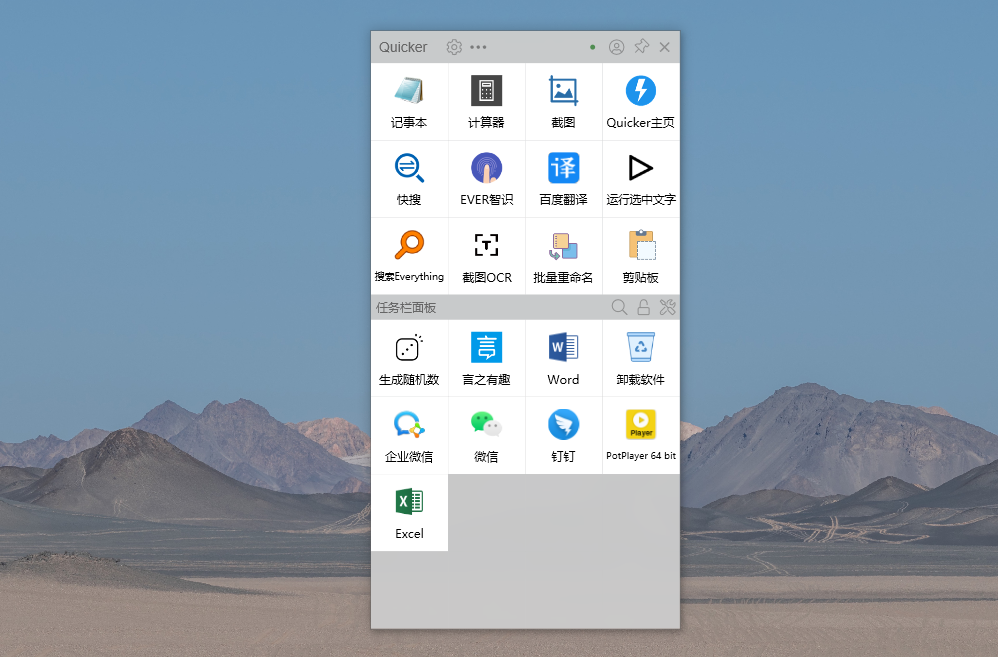The width and height of the screenshot is (998, 657).
Task: Click the green status dot
Action: click(593, 47)
